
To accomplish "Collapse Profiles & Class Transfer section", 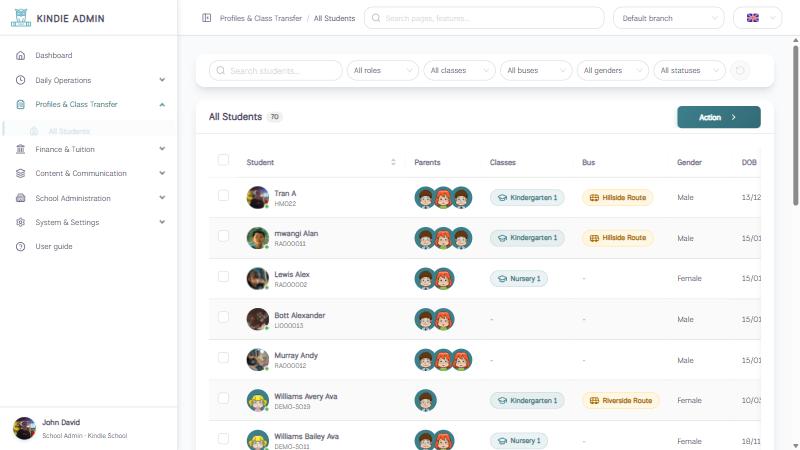I will click(x=89, y=104).
